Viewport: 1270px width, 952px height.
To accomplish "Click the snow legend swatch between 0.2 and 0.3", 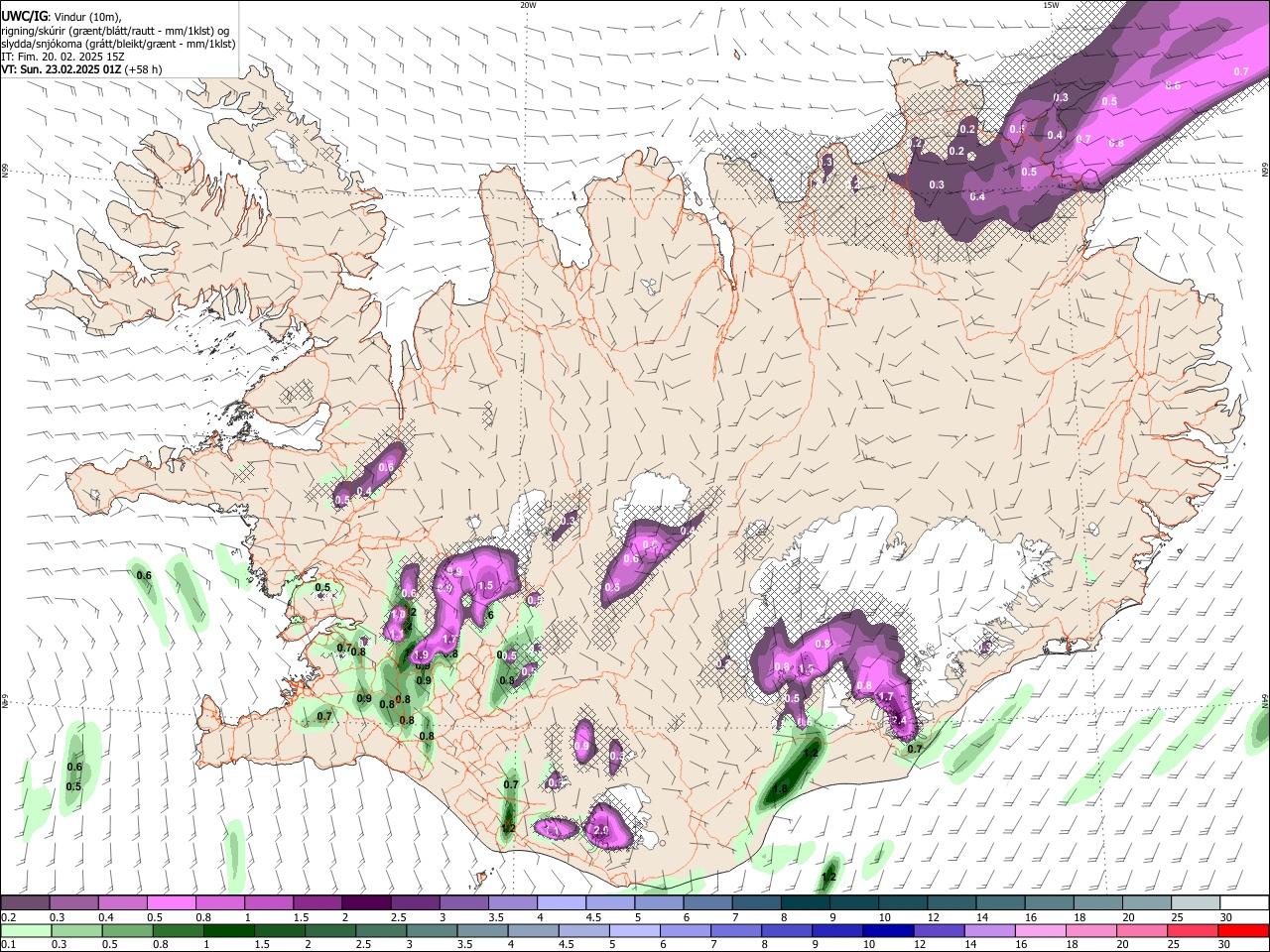I will (25, 903).
